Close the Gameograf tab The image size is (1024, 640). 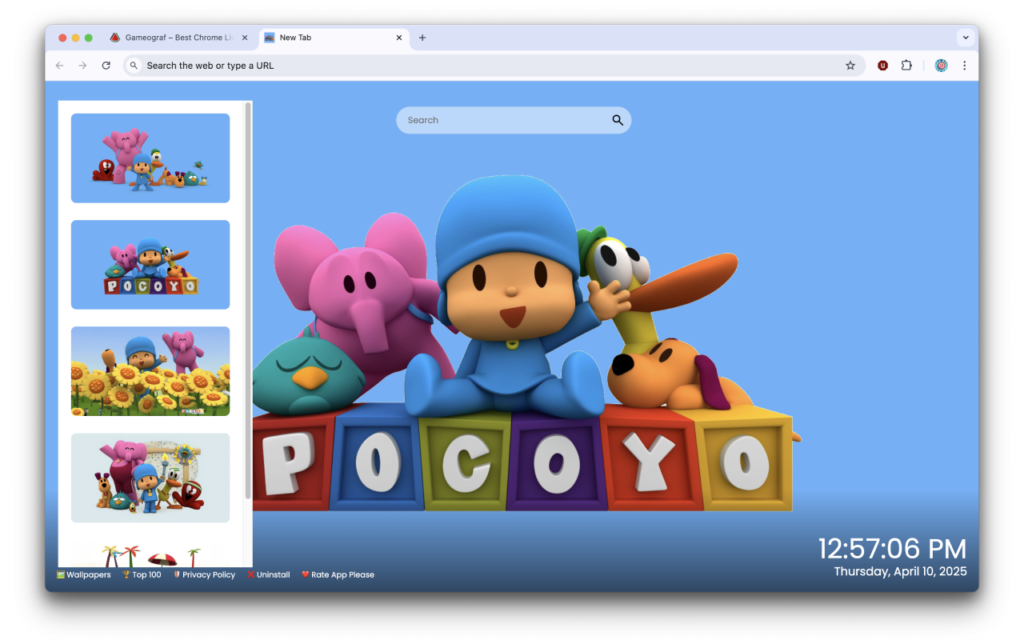(x=244, y=38)
